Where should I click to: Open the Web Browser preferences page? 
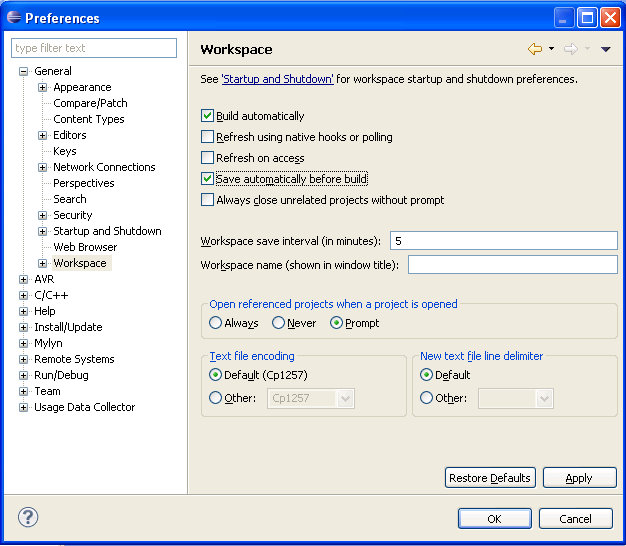(x=85, y=247)
